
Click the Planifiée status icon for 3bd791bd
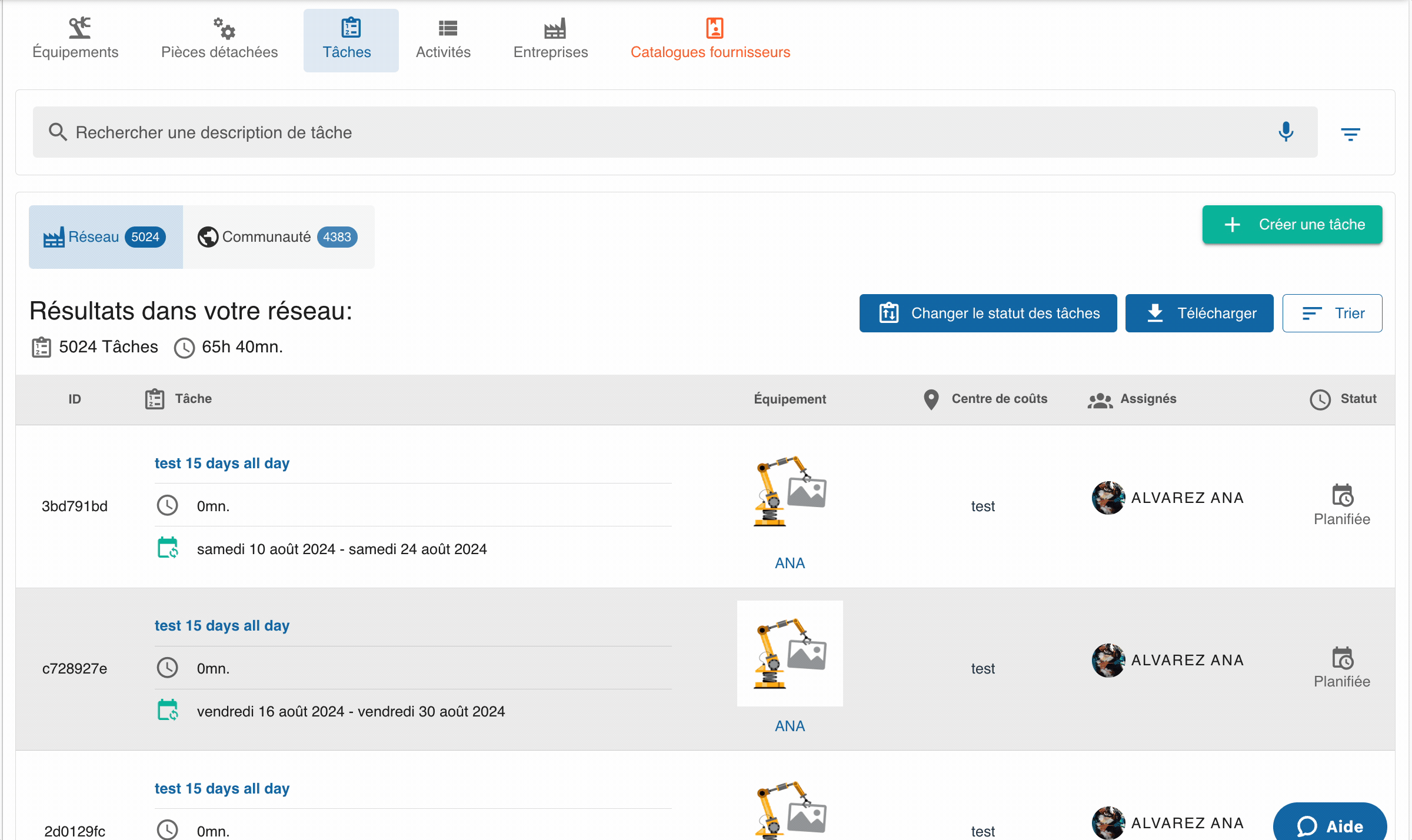[1342, 495]
